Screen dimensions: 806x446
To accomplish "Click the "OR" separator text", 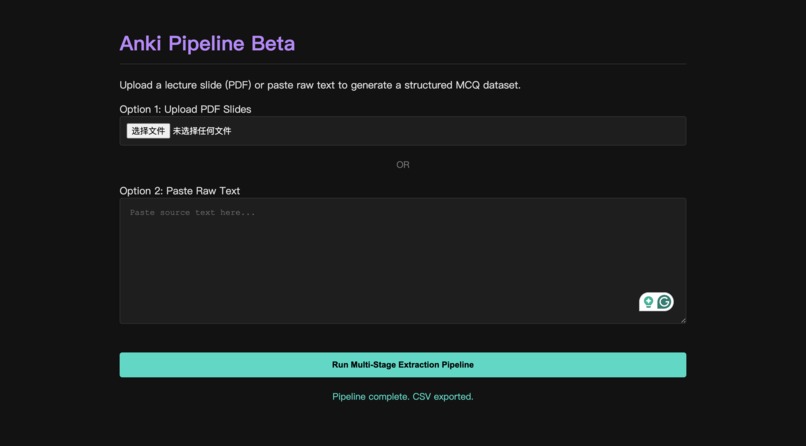I will (x=402, y=165).
